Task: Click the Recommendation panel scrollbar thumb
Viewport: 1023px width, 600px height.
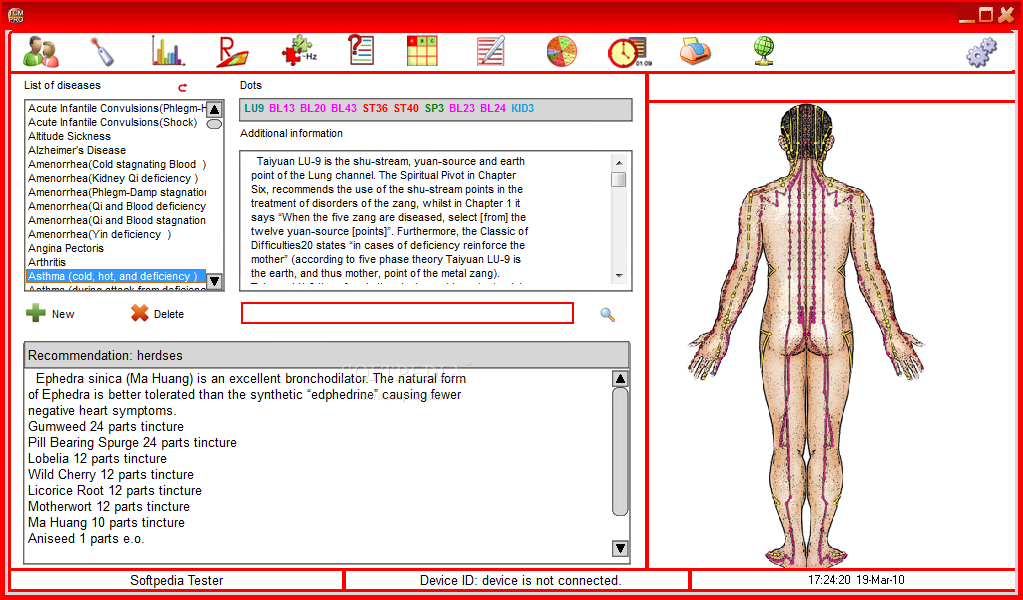Action: [620, 452]
